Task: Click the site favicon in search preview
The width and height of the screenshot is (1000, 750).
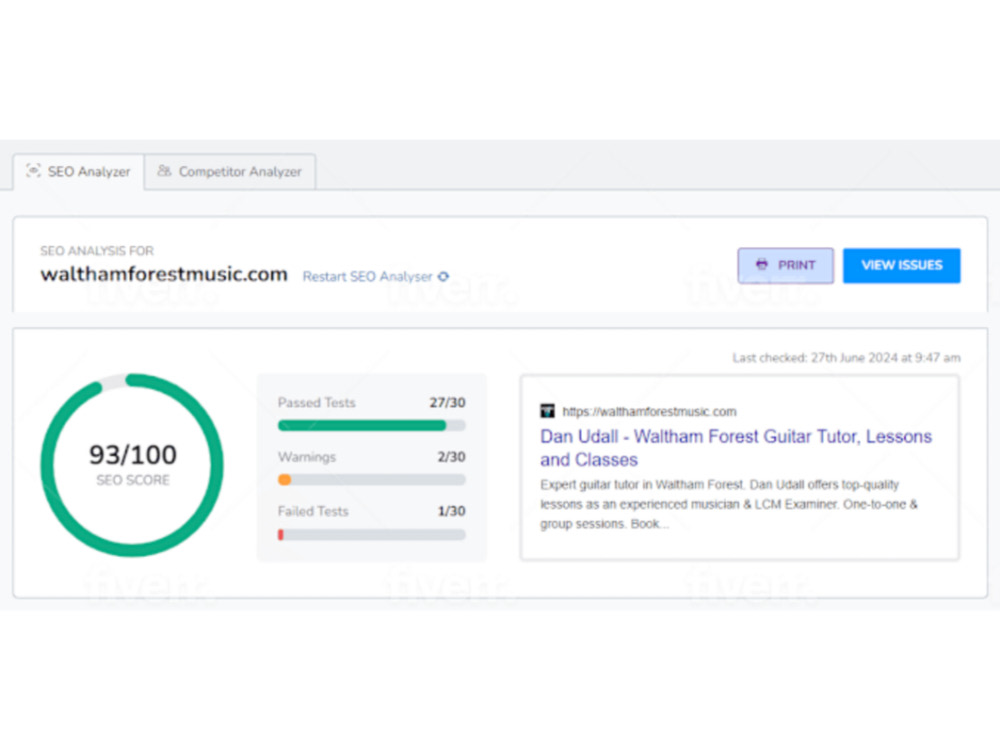Action: tap(547, 411)
